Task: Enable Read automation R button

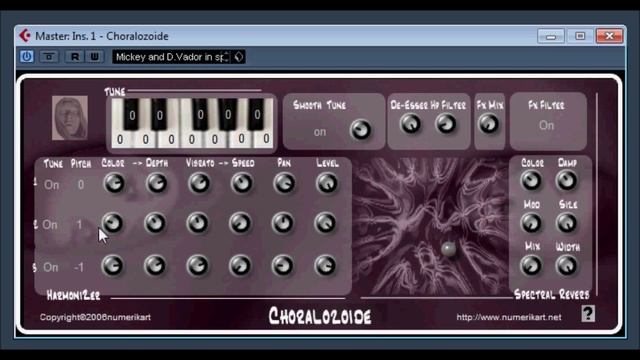Action: (x=75, y=57)
